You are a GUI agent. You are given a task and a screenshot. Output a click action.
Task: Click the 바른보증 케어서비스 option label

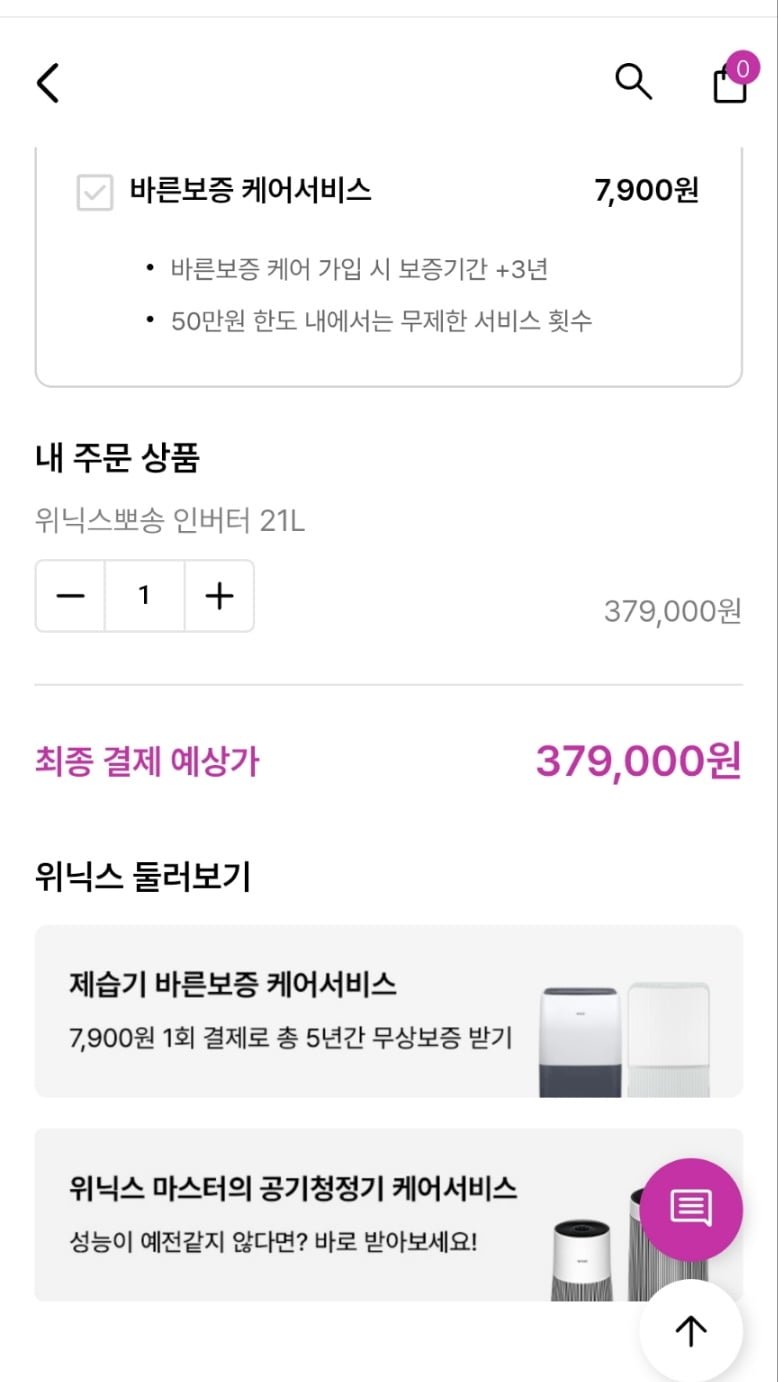pos(250,190)
